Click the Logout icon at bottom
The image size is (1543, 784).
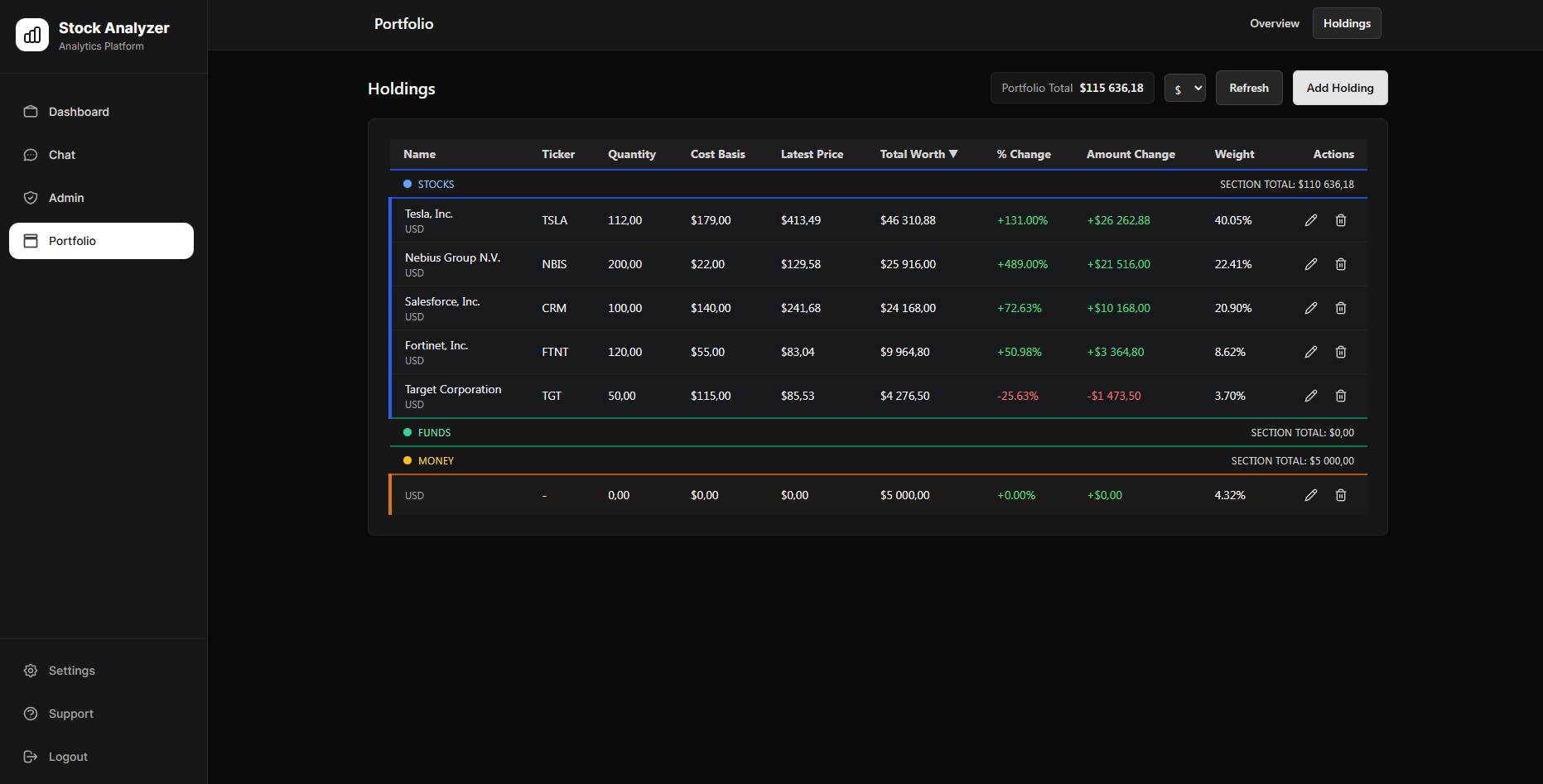click(31, 756)
